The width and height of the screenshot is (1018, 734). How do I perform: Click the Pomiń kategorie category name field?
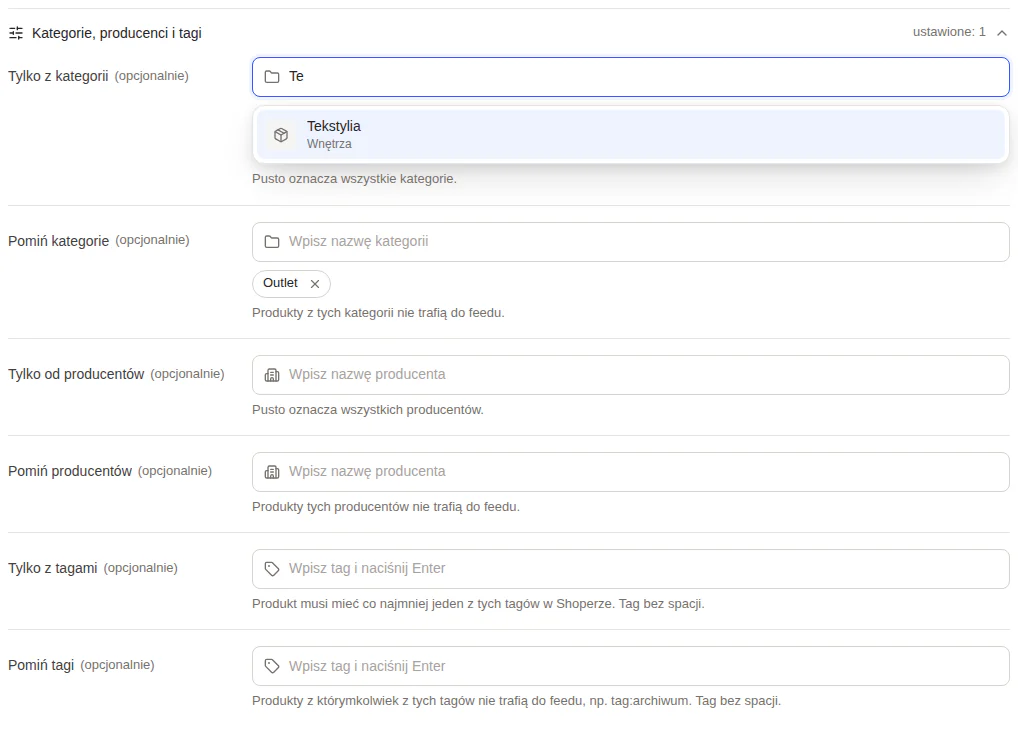tap(630, 242)
